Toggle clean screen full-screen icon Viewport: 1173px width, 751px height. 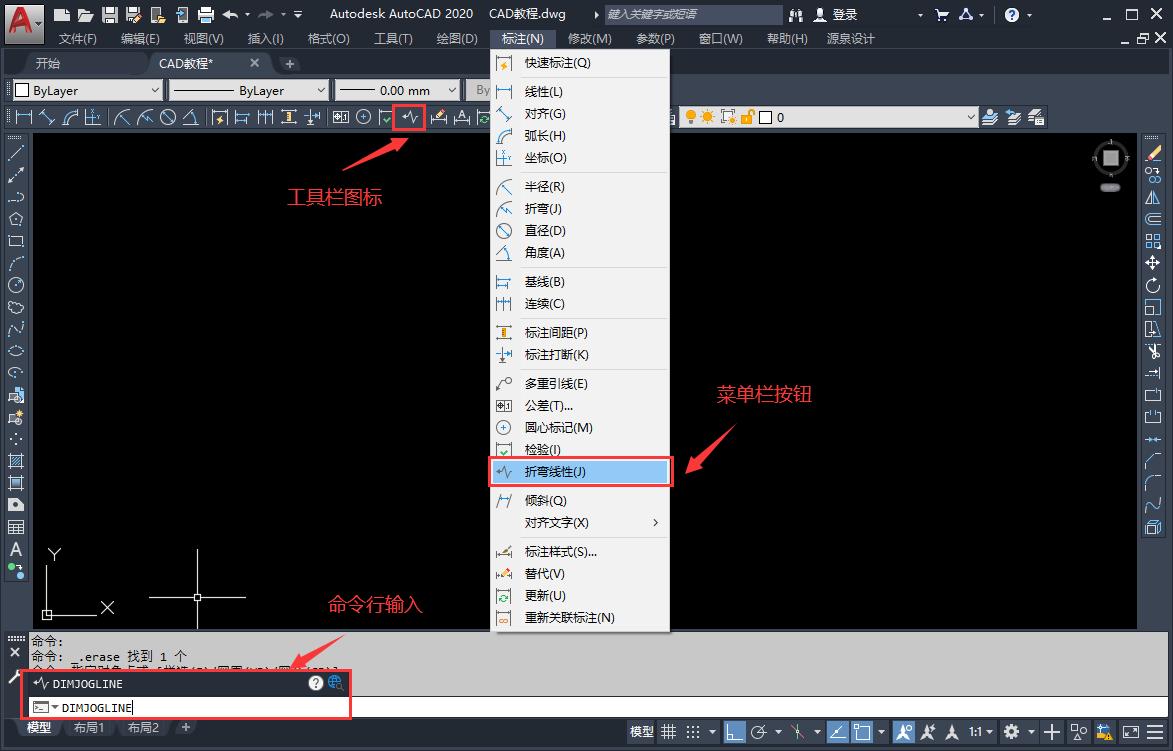(1131, 732)
